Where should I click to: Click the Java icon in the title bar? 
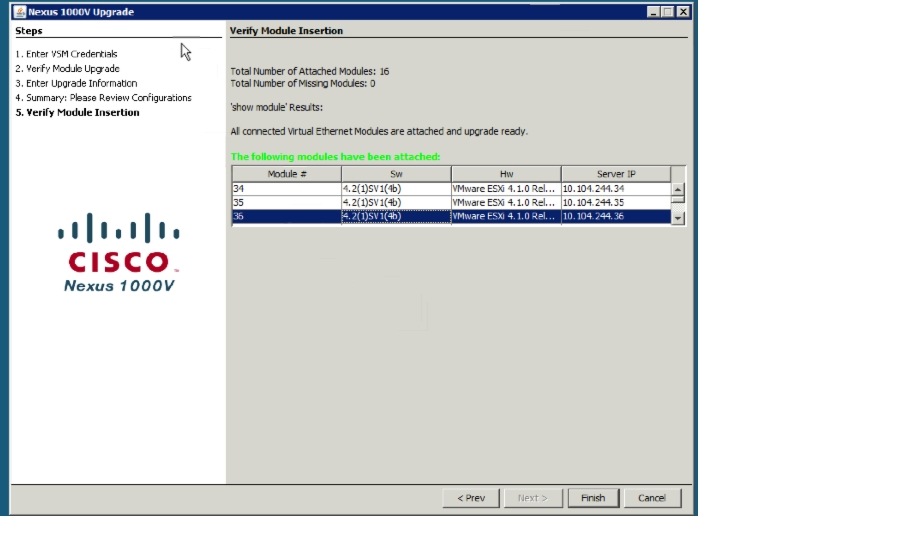(x=20, y=11)
